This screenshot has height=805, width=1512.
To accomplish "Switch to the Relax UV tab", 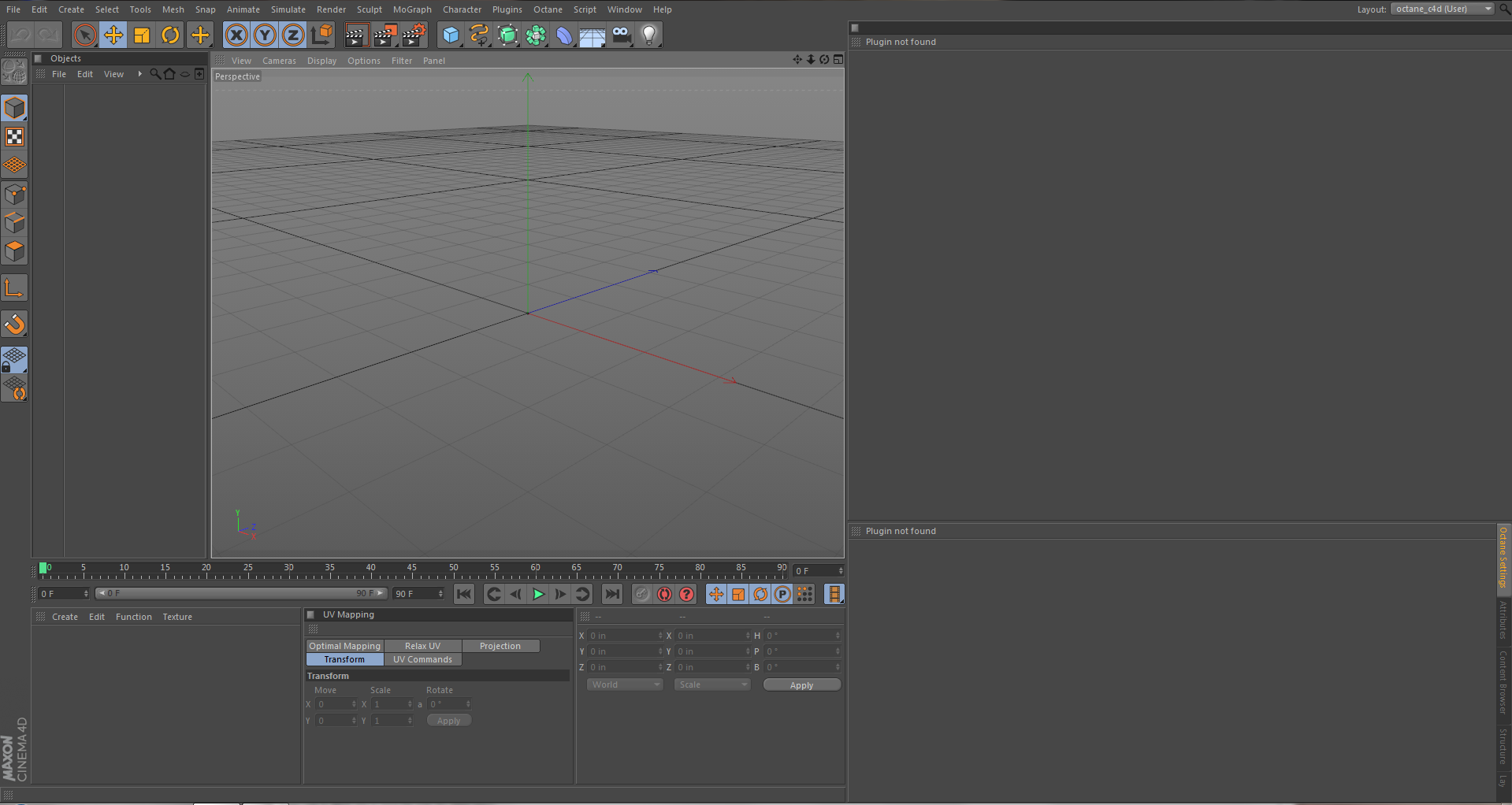I will point(422,646).
